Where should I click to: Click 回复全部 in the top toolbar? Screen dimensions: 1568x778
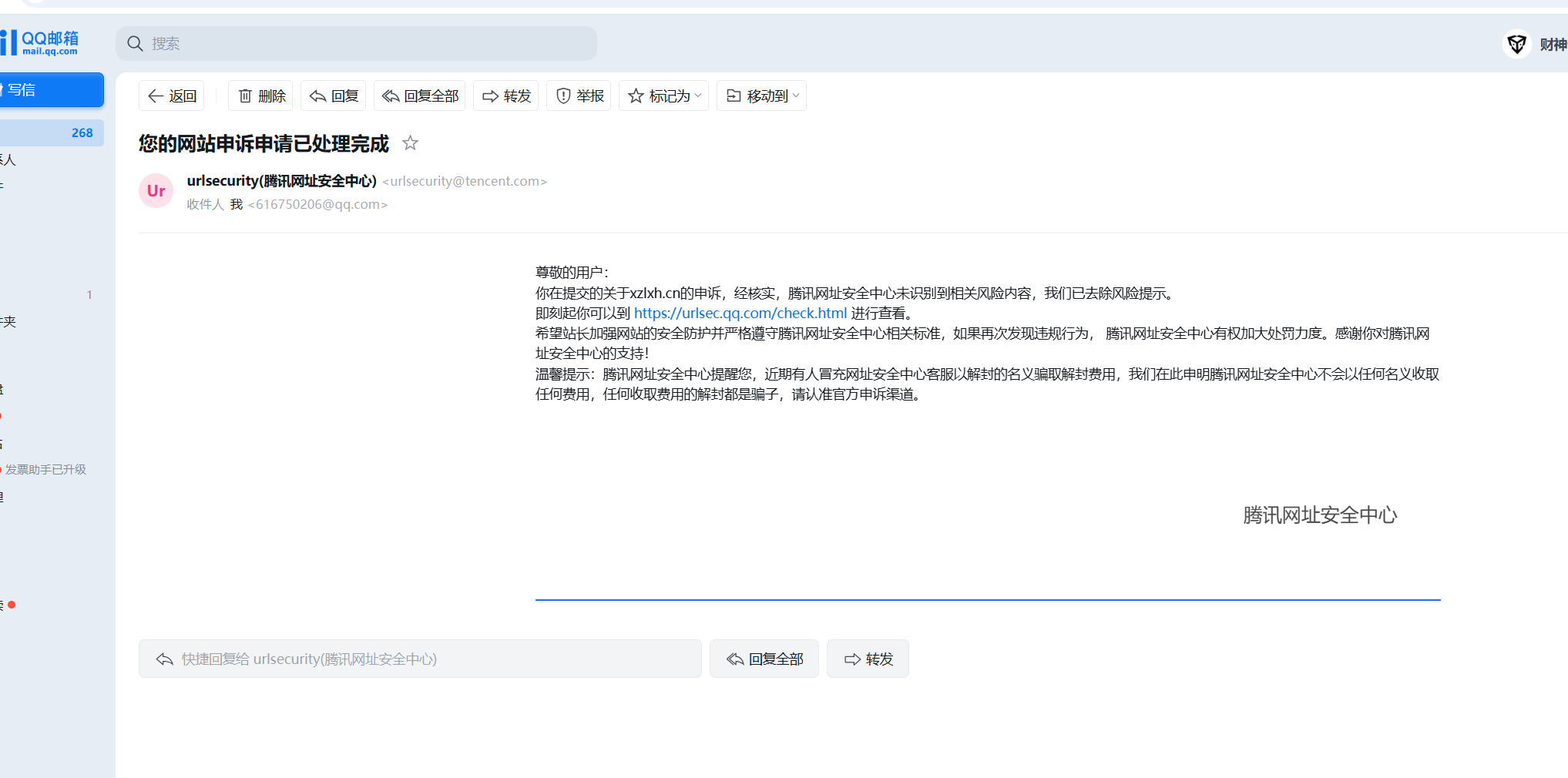point(420,96)
